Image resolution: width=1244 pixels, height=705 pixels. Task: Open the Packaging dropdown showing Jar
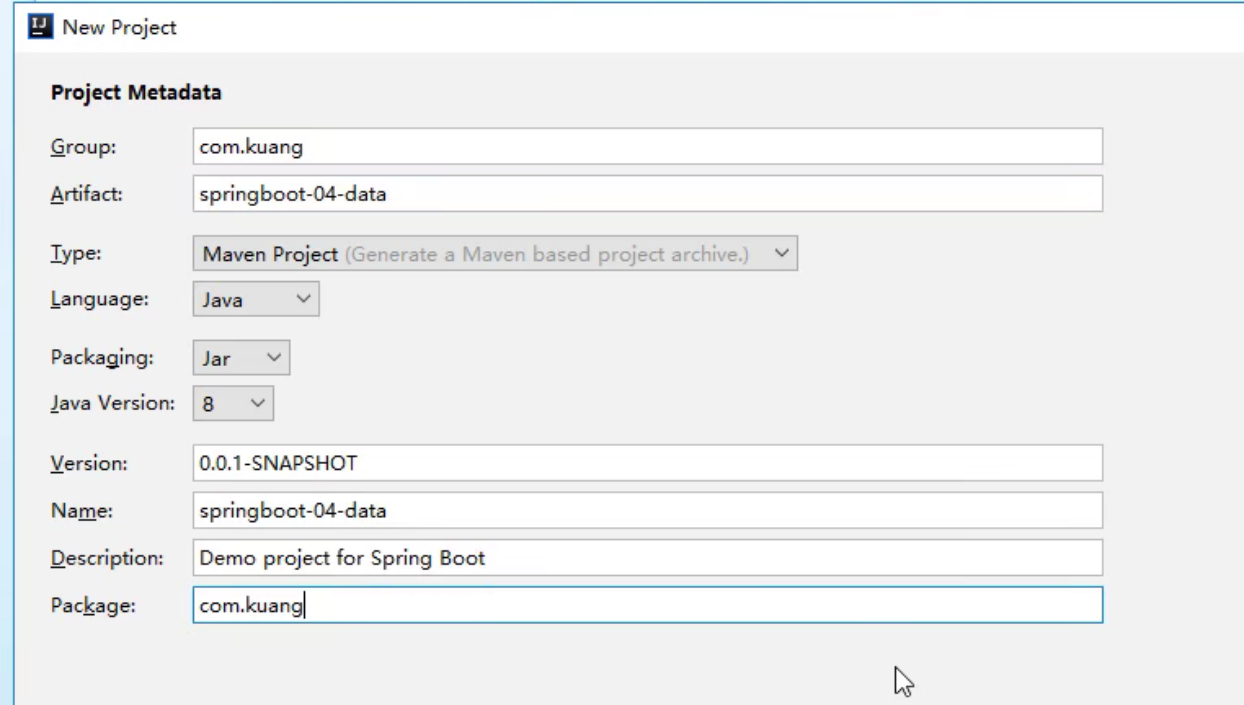pos(241,357)
